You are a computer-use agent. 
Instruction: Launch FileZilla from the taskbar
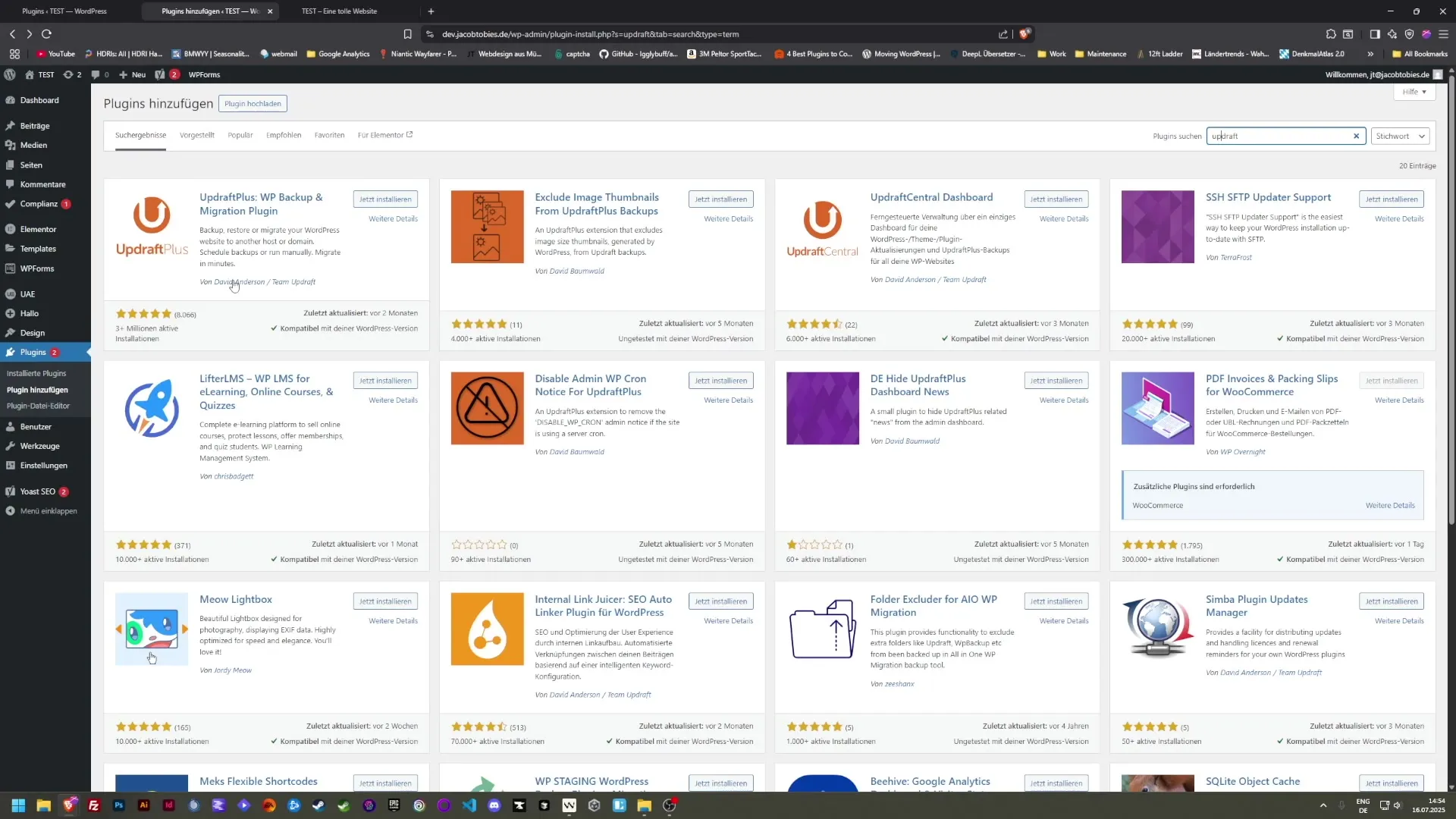[x=94, y=805]
